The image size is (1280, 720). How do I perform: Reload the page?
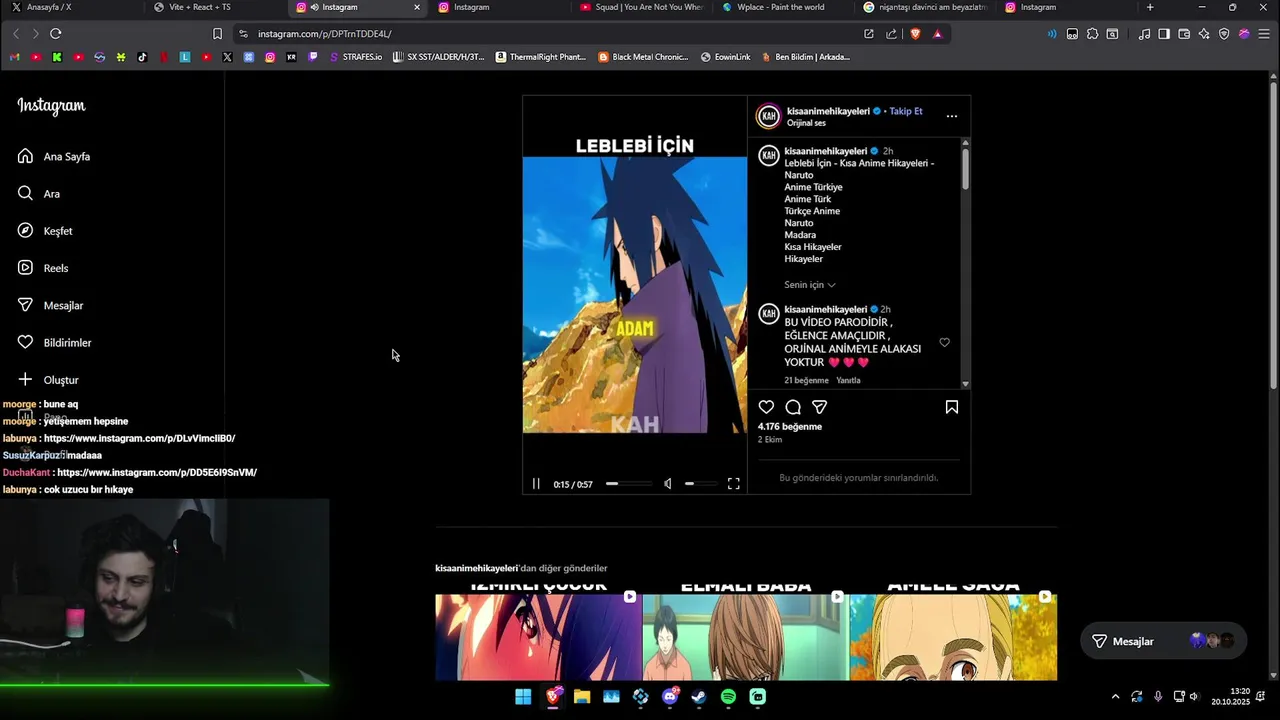click(x=56, y=34)
